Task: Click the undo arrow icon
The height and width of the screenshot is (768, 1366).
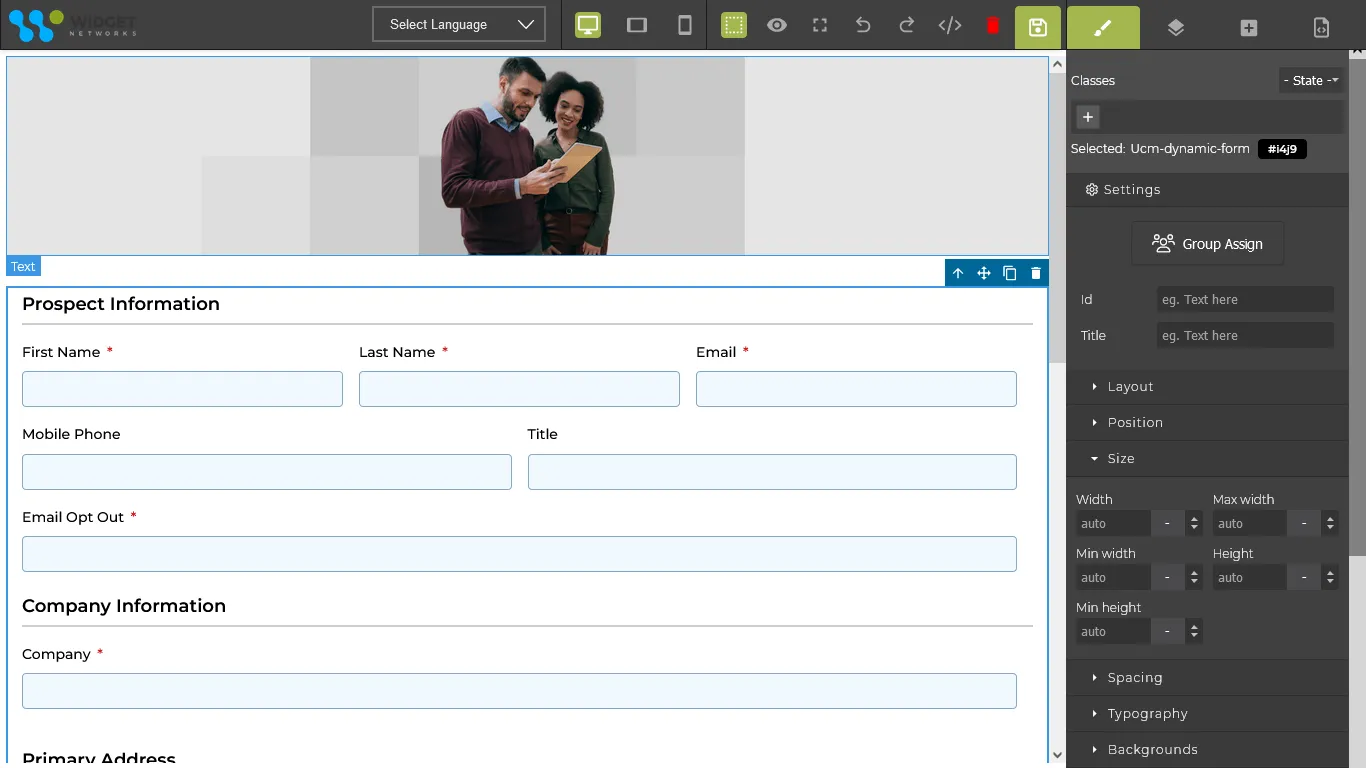Action: [x=863, y=26]
